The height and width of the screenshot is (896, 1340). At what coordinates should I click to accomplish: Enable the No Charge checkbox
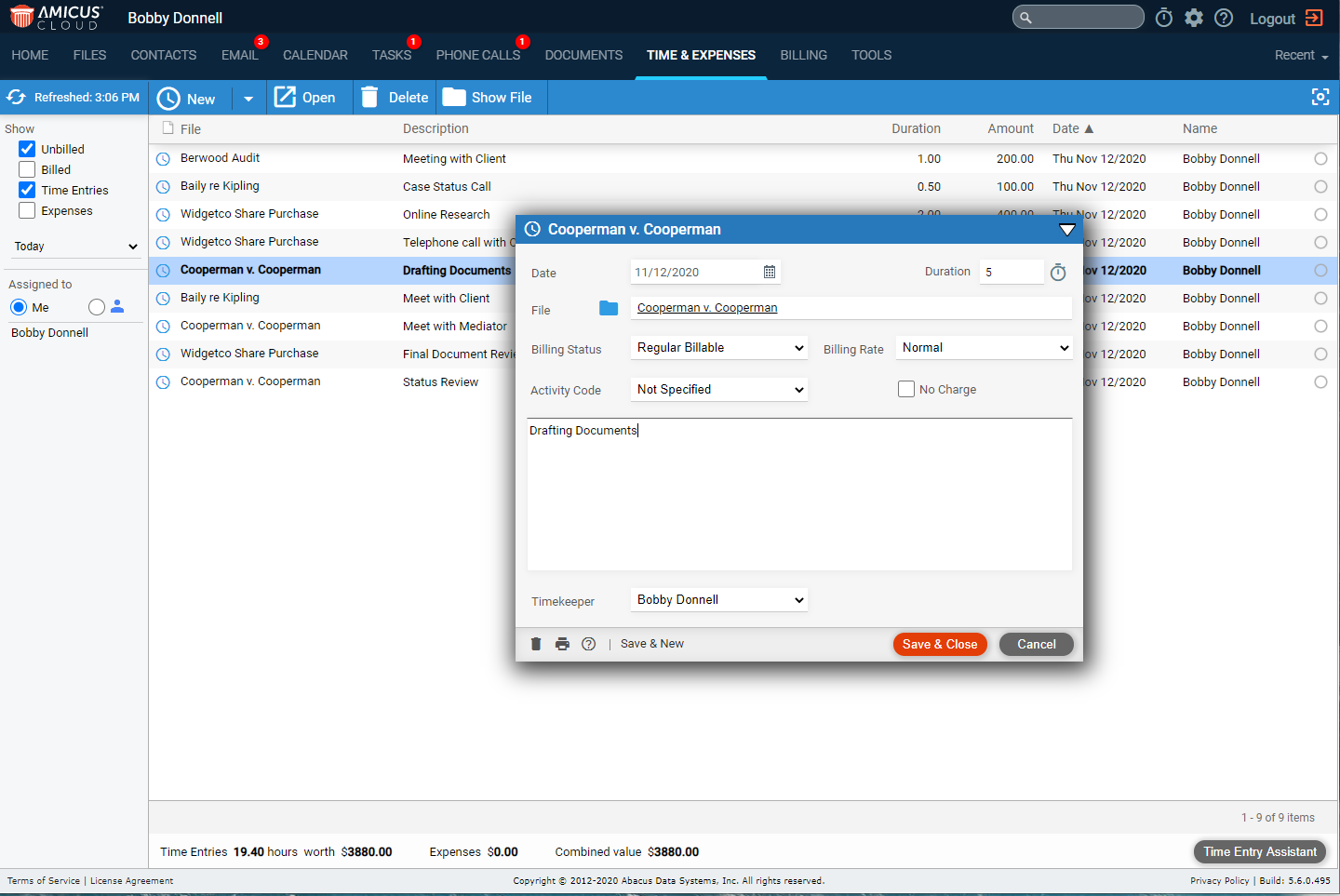(x=906, y=389)
